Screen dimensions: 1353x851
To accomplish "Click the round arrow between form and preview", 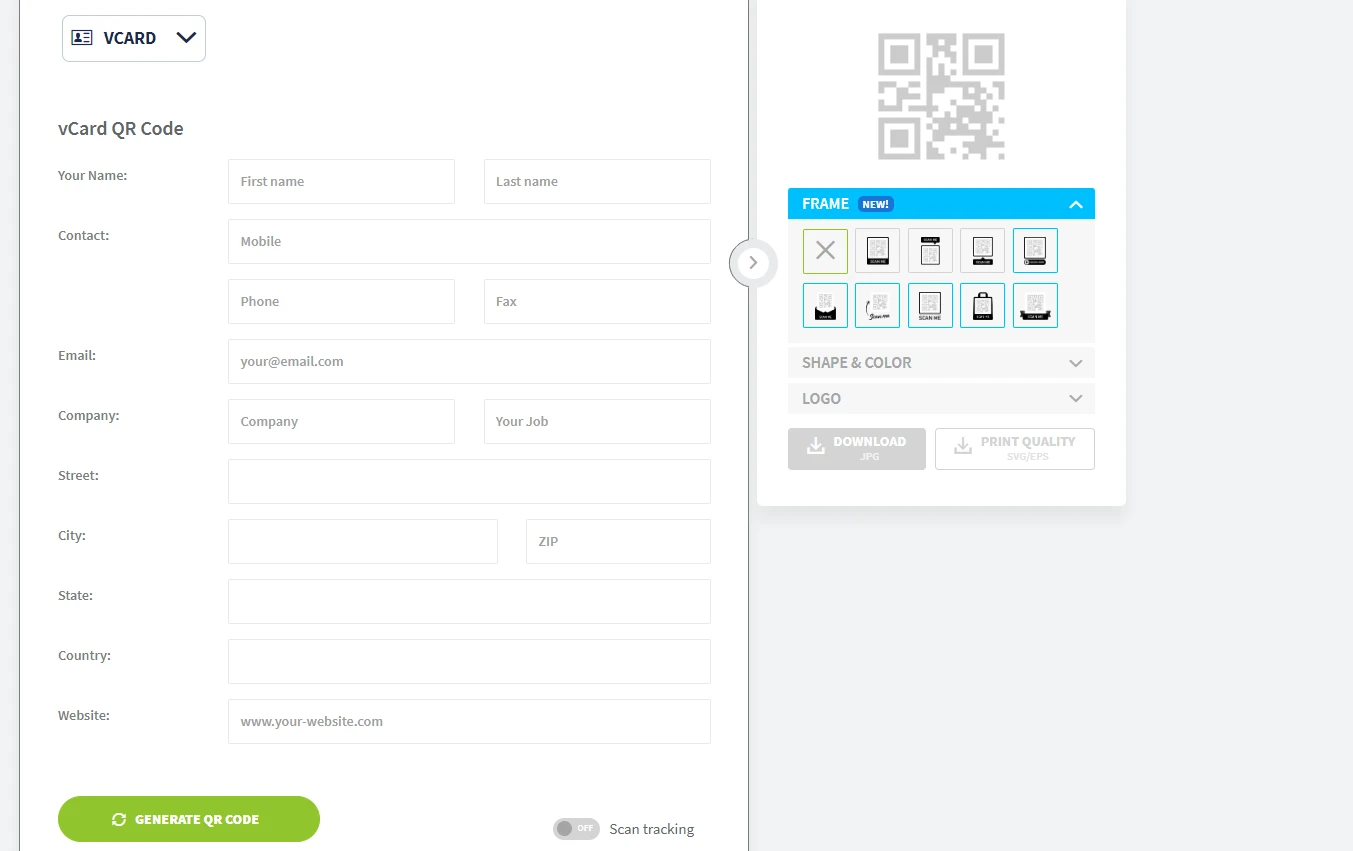I will tap(753, 263).
